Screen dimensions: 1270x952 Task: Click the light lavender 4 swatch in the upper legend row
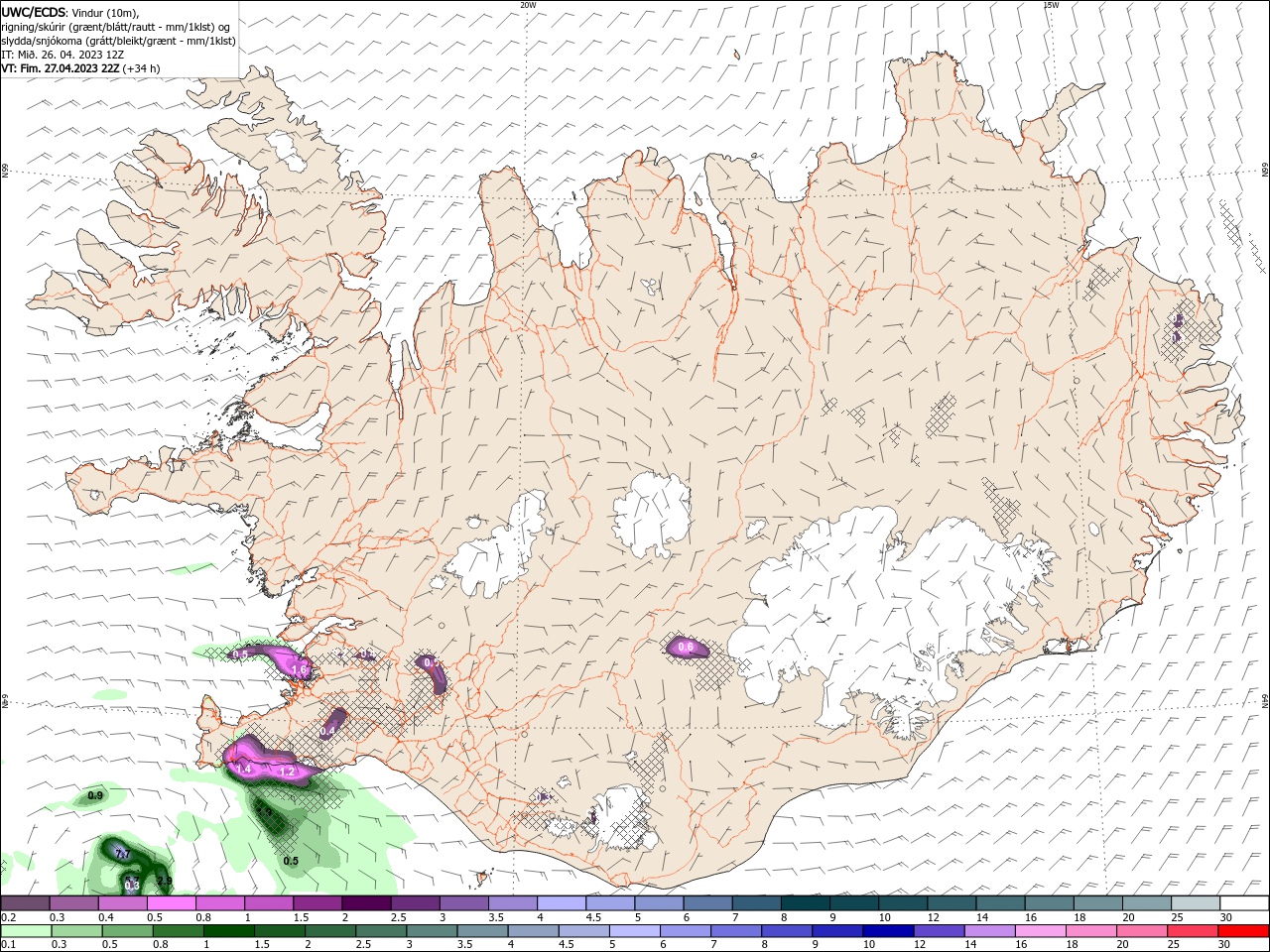[561, 903]
